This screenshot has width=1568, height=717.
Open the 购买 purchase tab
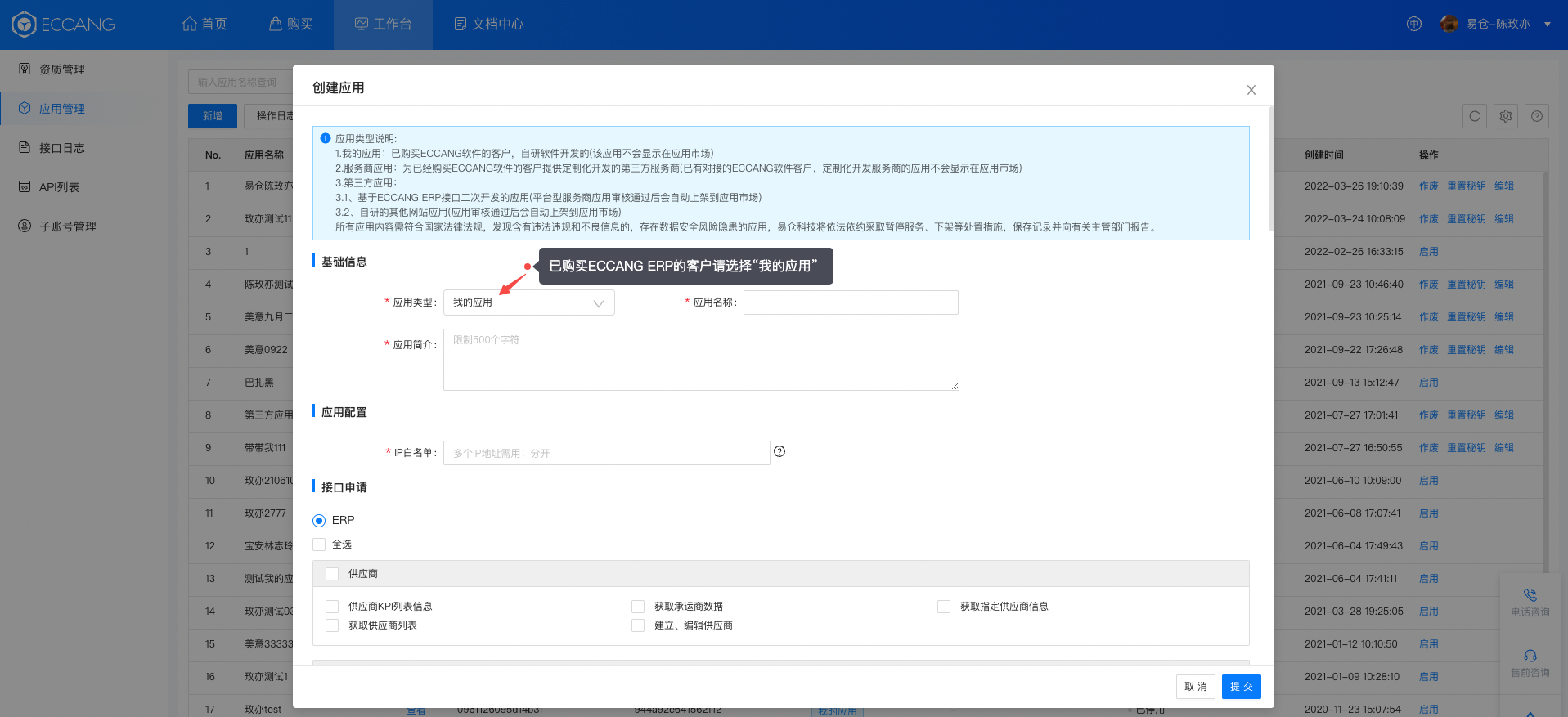(291, 25)
